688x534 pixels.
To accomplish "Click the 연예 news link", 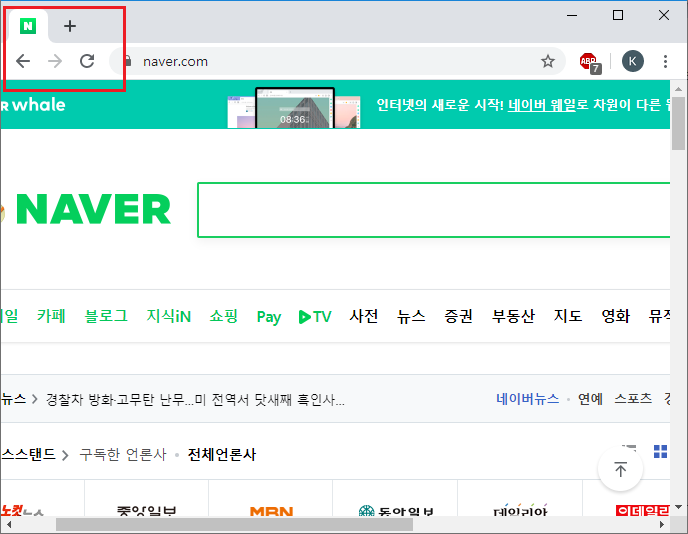I will point(590,399).
